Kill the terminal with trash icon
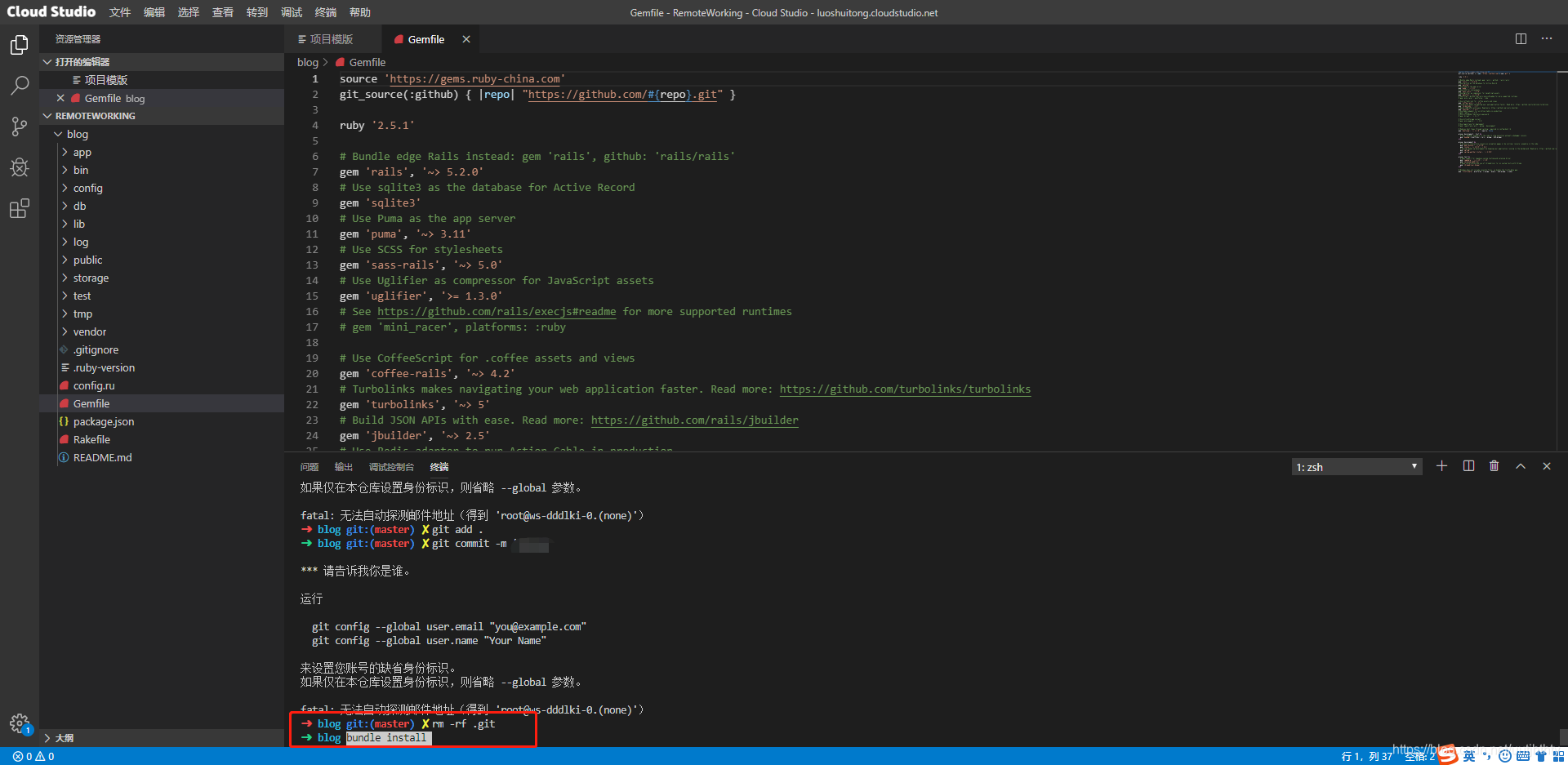Screen dimensions: 1568x765 pyautogui.click(x=1494, y=466)
